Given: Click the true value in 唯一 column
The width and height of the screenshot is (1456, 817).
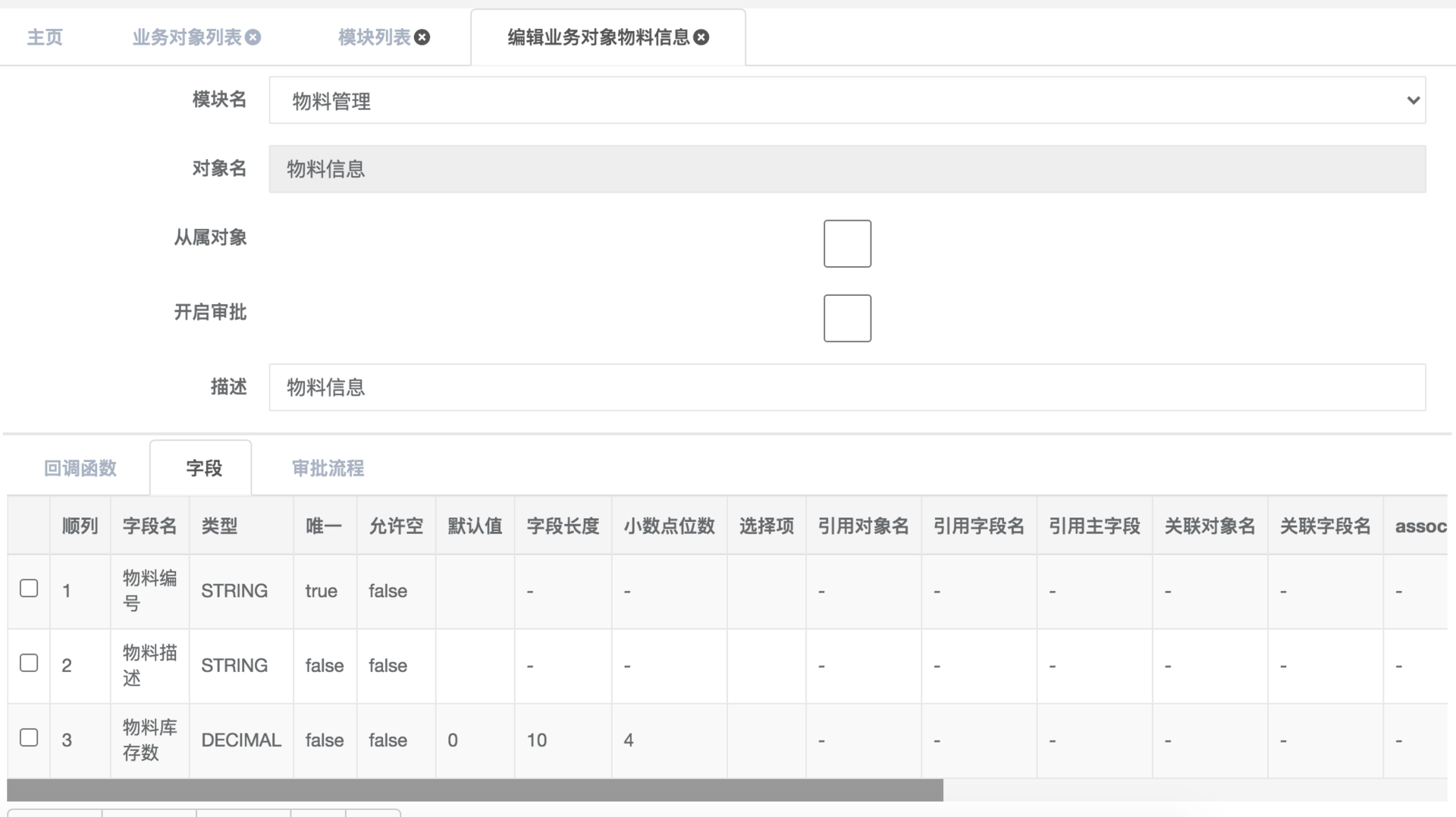Looking at the screenshot, I should (322, 591).
